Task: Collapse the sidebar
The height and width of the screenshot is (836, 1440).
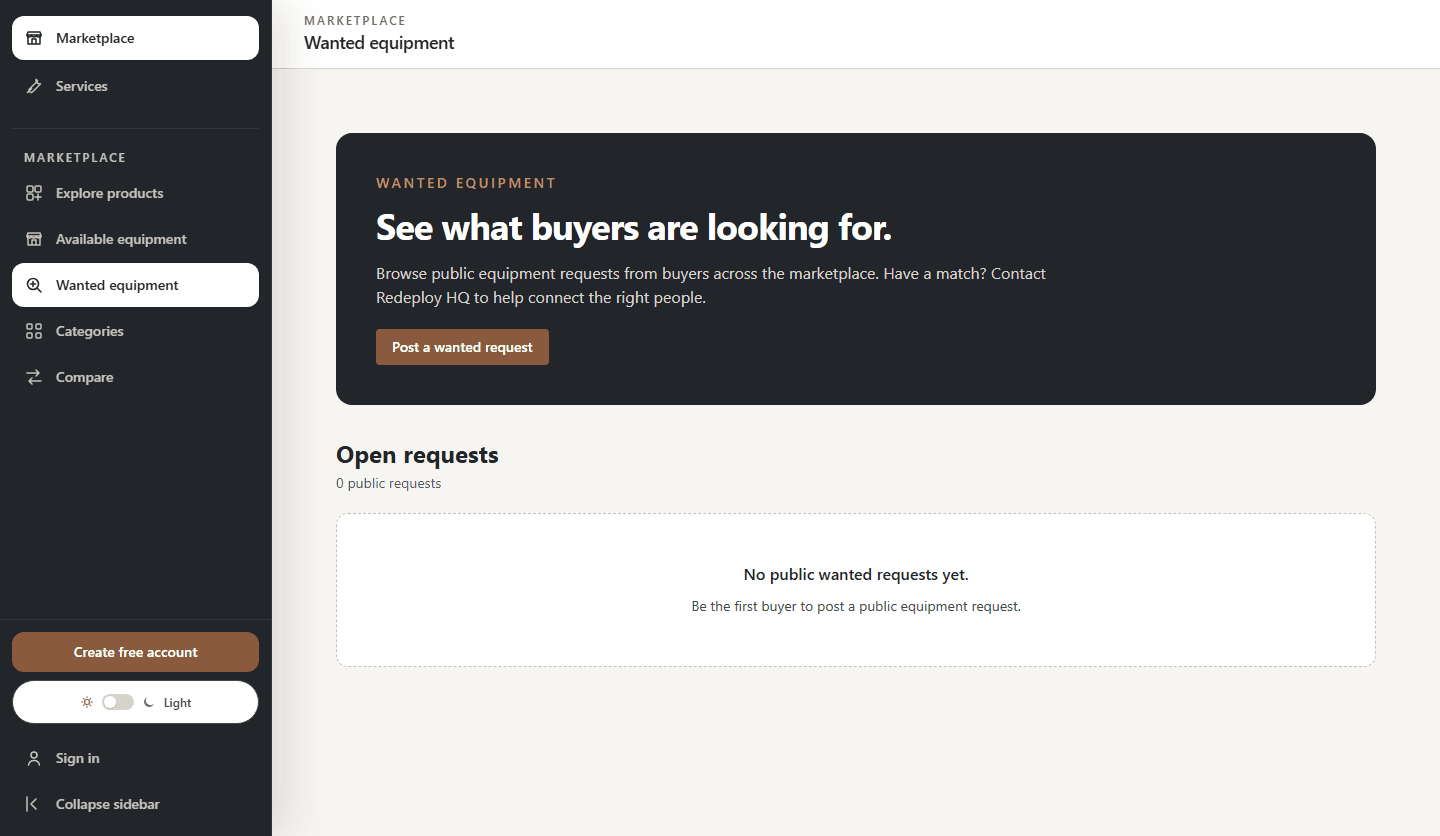Action: pos(135,804)
